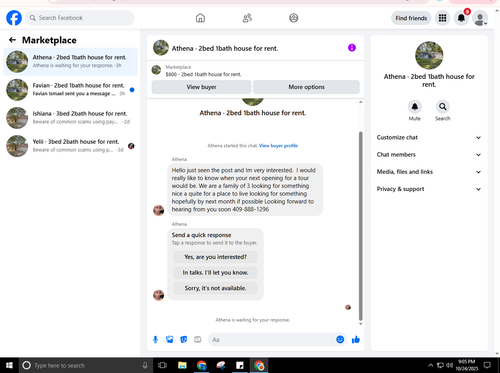
Task: Open the menu grid icon
Action: point(442,18)
